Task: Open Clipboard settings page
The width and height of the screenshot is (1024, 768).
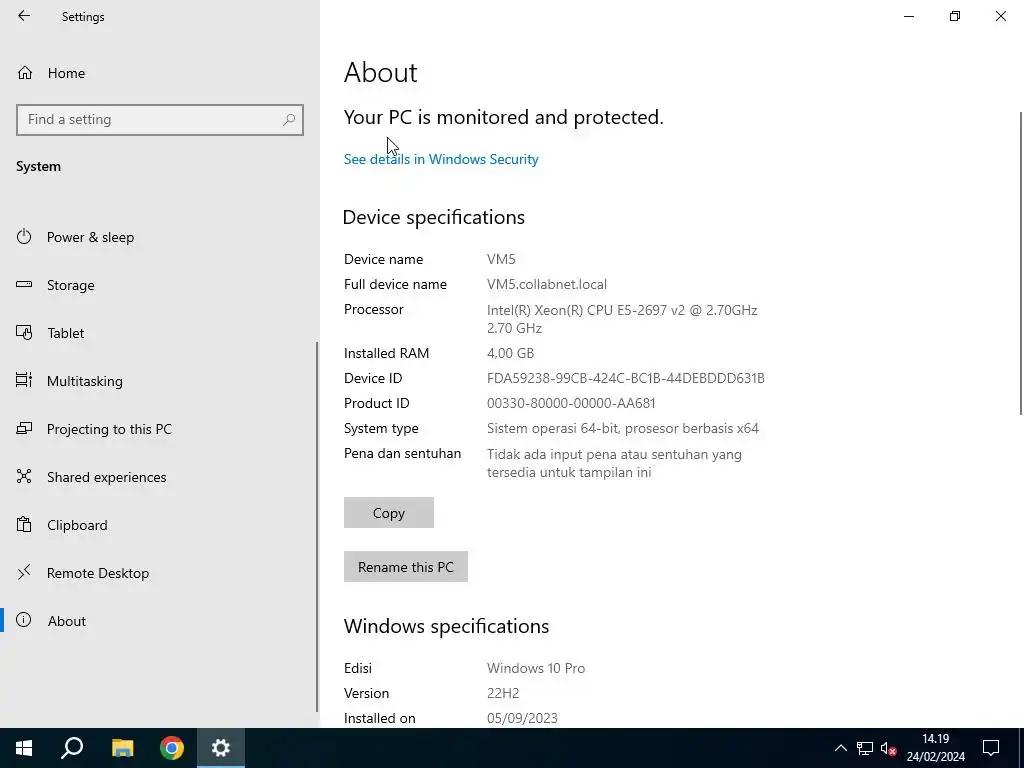Action: (160, 525)
